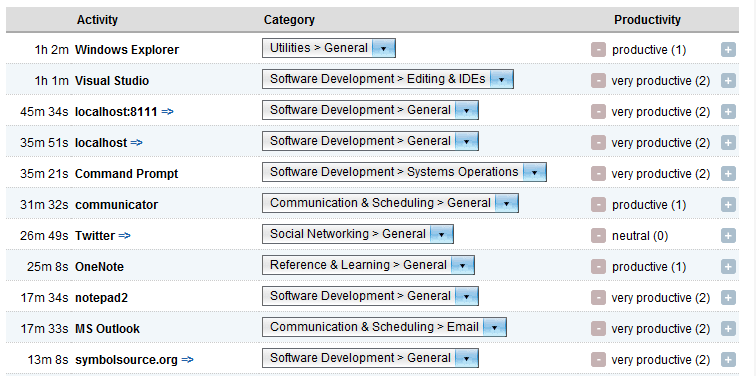This screenshot has width=756, height=376.
Task: Expand Command Prompt's Systems Operations dropdown
Action: click(x=404, y=172)
